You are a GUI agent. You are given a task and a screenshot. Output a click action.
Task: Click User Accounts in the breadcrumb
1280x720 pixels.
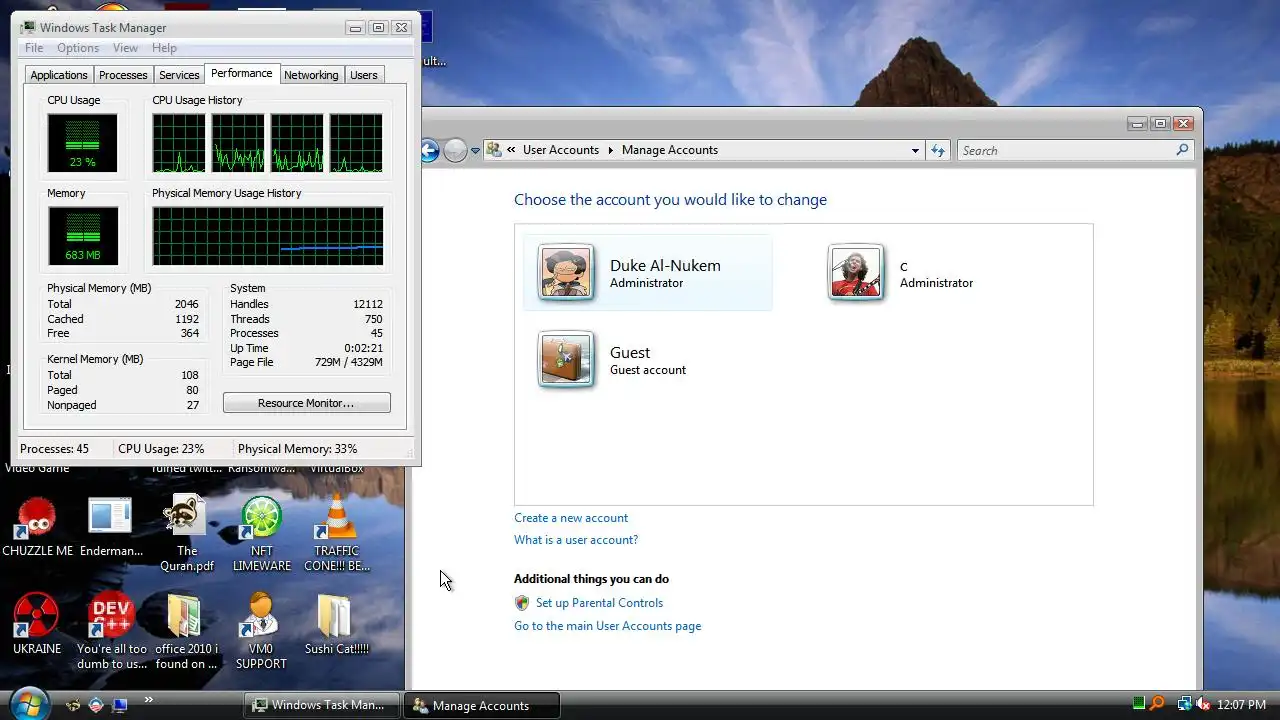tap(560, 150)
